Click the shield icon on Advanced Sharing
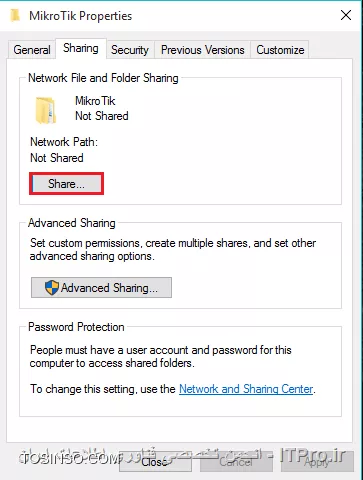The width and height of the screenshot is (363, 480). point(52,287)
